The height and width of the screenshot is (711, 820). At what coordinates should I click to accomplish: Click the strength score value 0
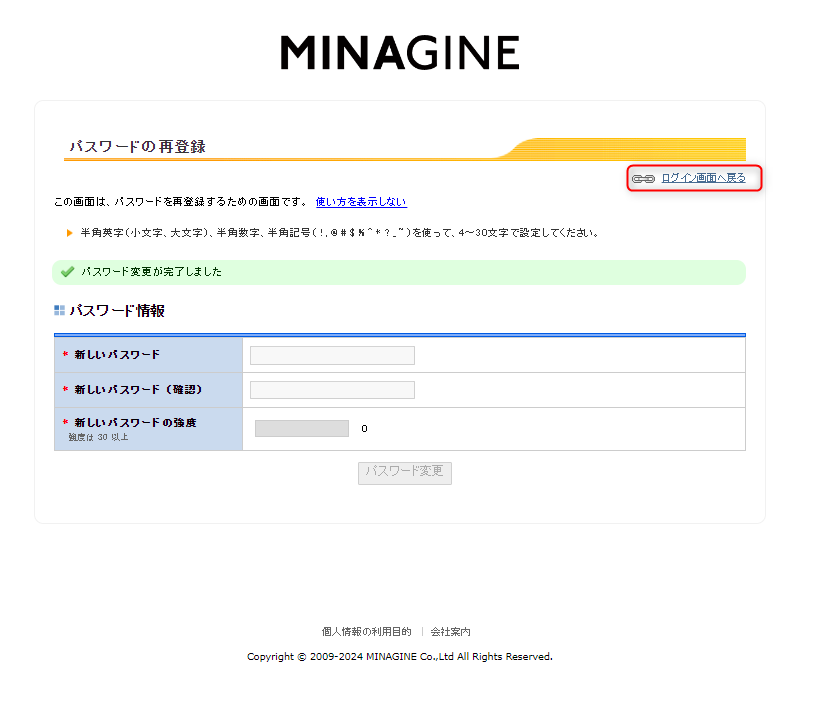[365, 429]
